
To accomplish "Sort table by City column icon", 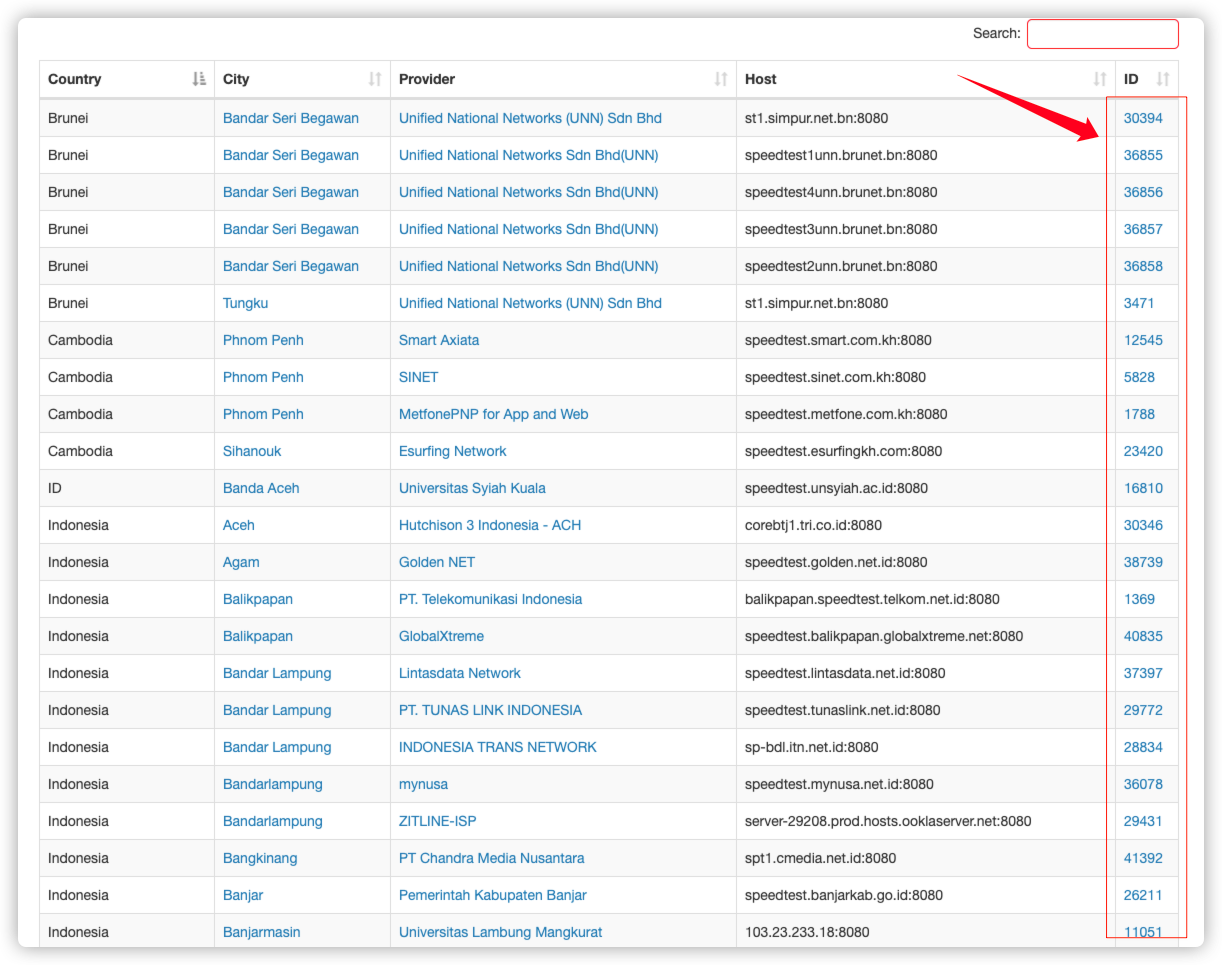I will tap(375, 79).
